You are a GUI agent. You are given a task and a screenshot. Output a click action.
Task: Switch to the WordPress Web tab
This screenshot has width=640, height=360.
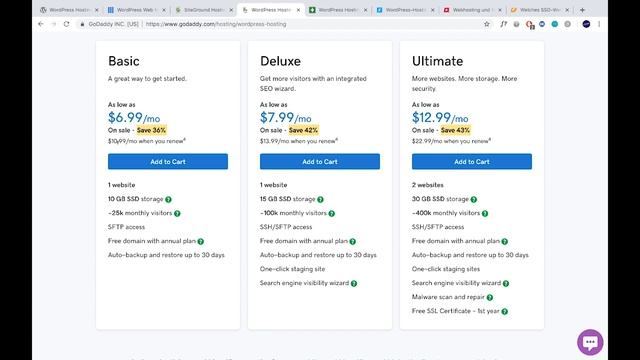pyautogui.click(x=137, y=10)
